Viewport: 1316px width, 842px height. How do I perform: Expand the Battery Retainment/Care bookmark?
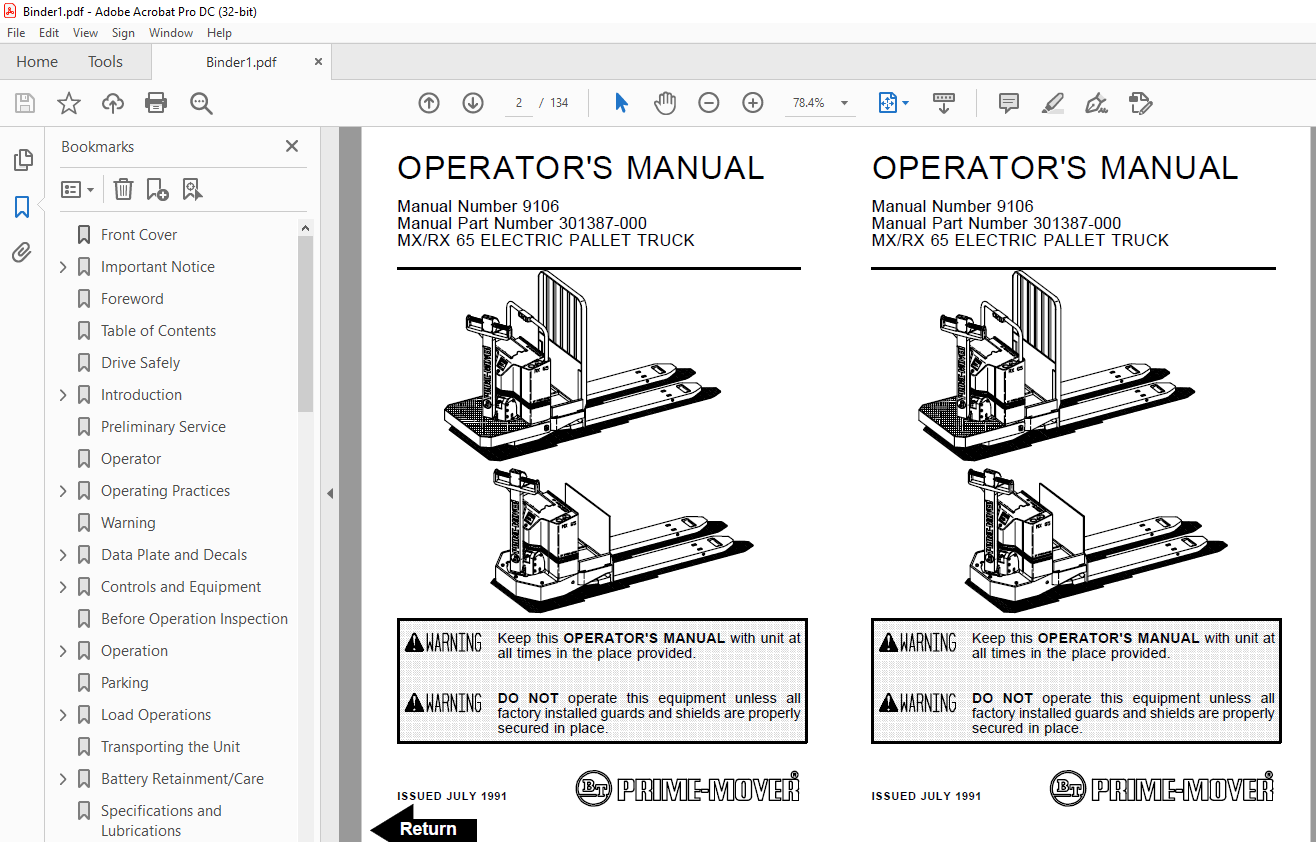(63, 779)
